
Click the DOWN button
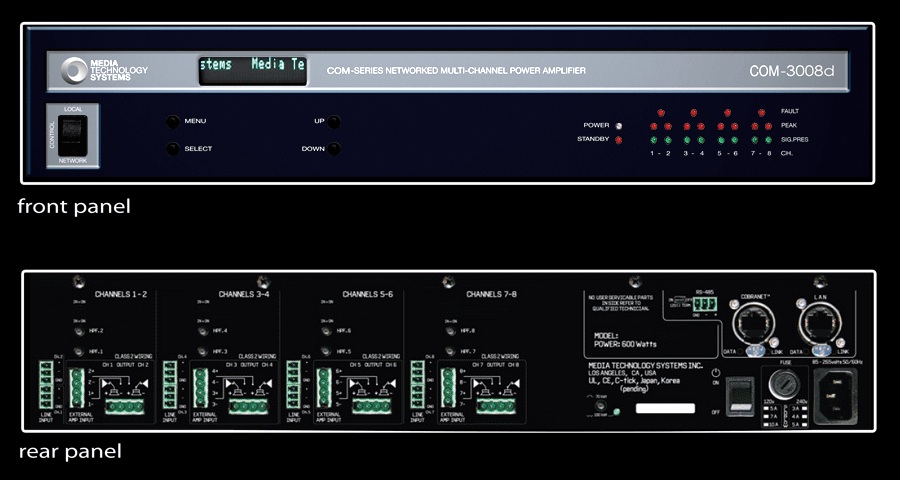[x=333, y=149]
